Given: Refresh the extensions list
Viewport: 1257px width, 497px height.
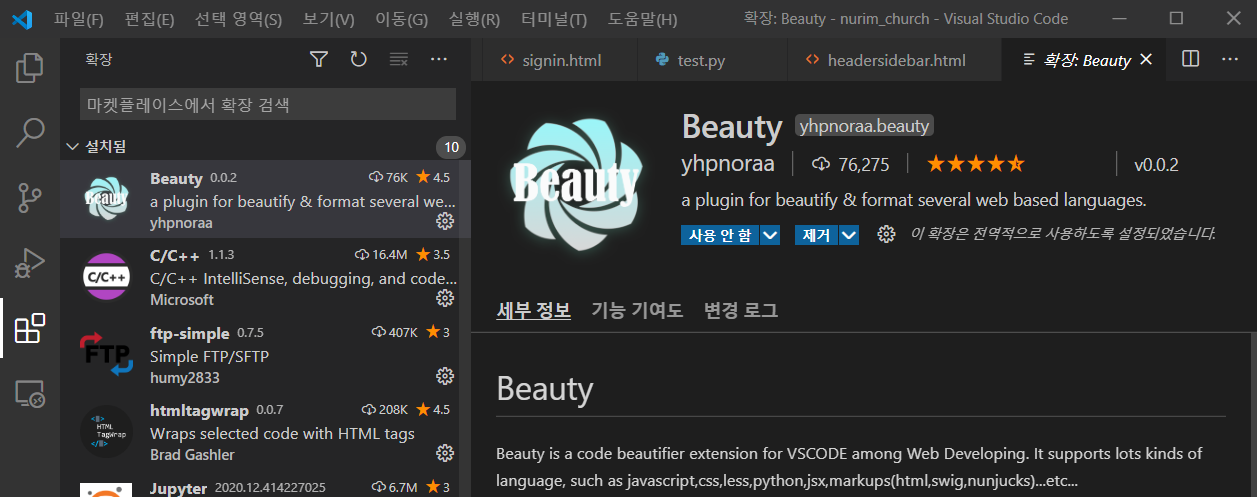Looking at the screenshot, I should pos(359,60).
